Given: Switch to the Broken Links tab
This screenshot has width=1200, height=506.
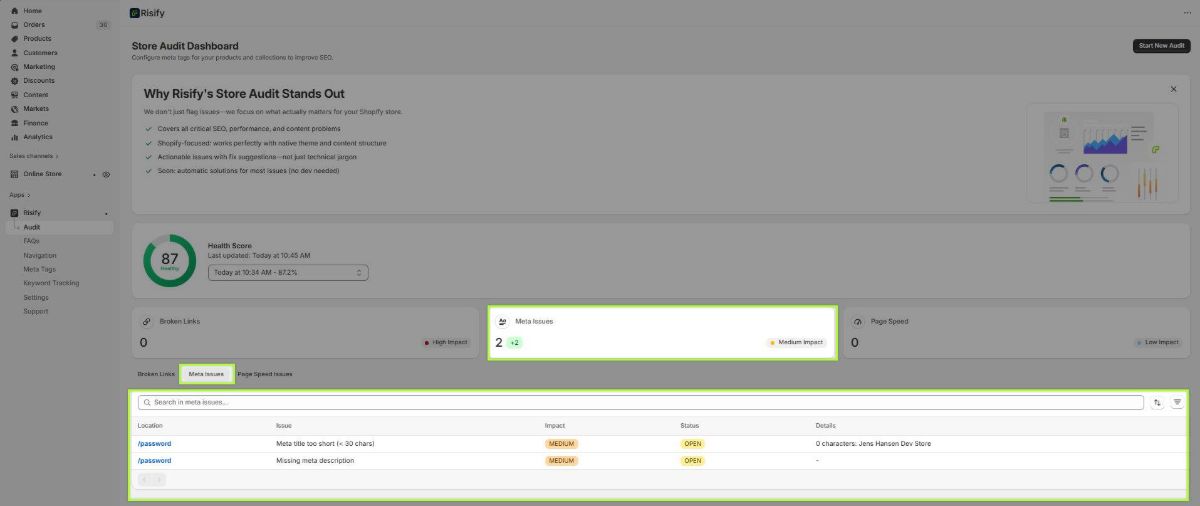Looking at the screenshot, I should [x=156, y=374].
